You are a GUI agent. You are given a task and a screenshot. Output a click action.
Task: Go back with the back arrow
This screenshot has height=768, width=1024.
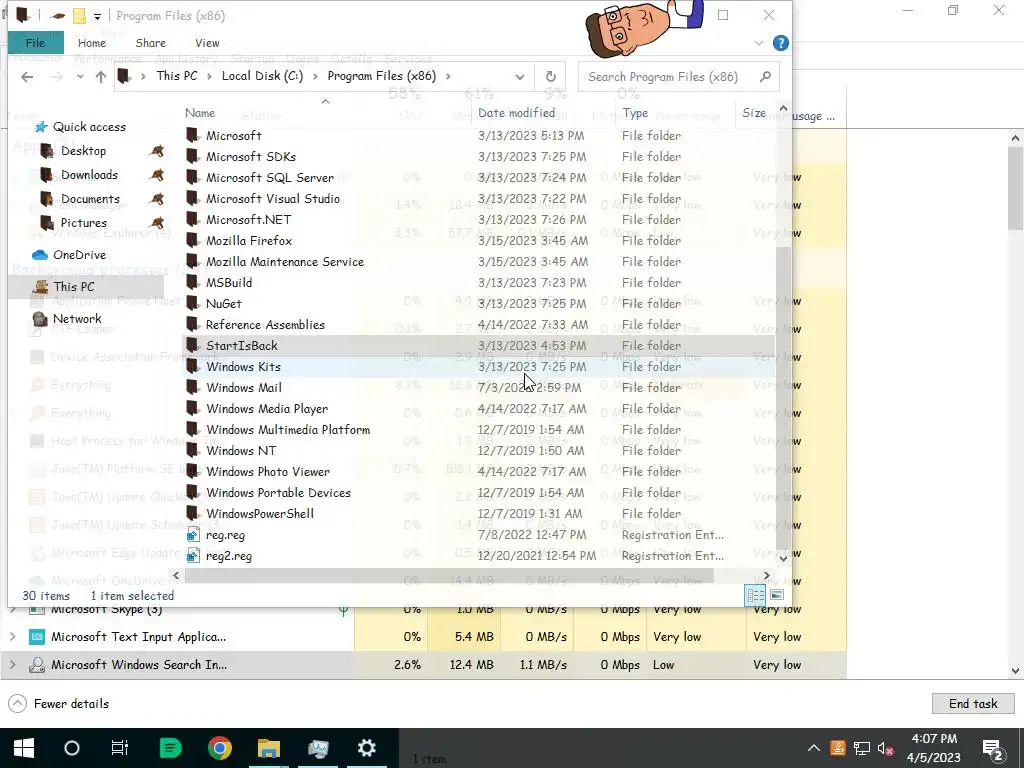click(27, 76)
